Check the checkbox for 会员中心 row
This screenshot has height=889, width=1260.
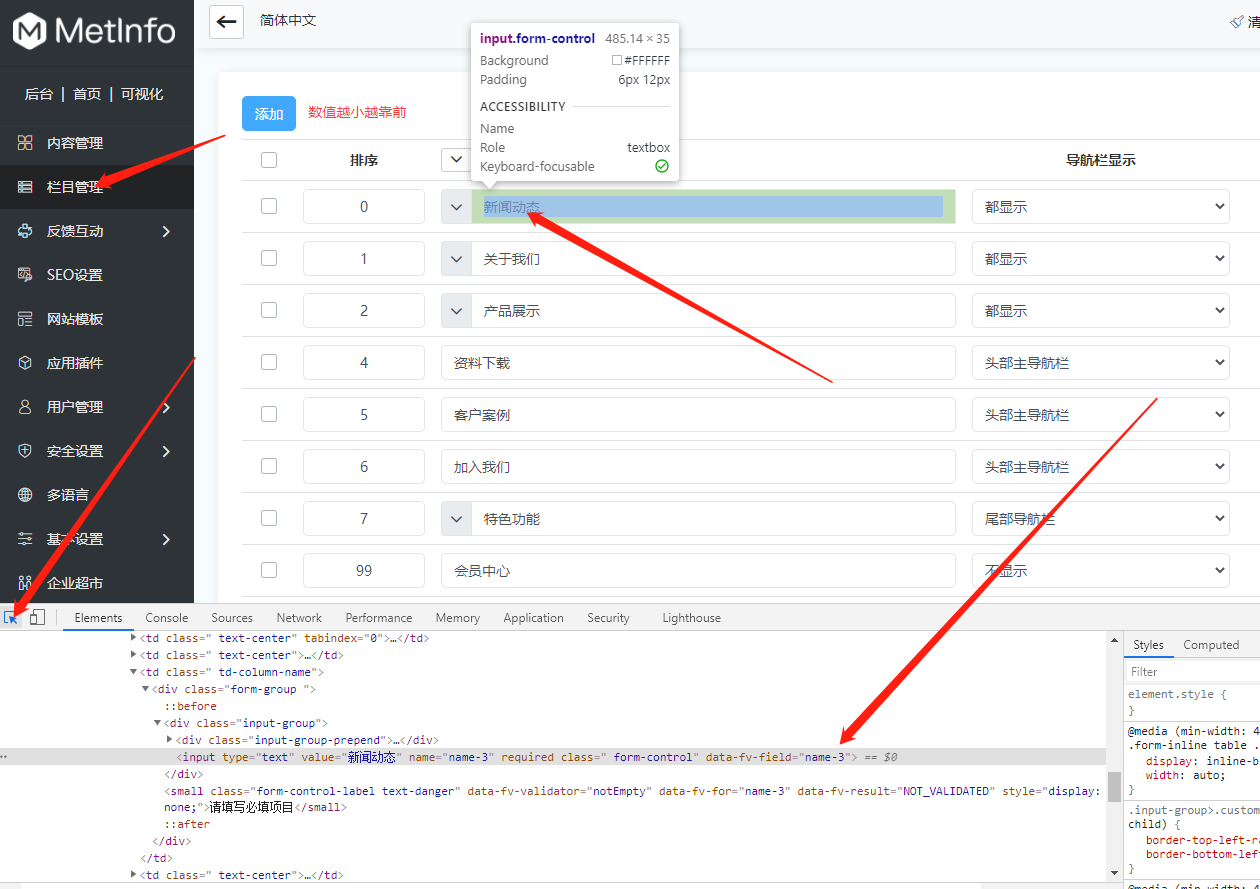[x=268, y=570]
